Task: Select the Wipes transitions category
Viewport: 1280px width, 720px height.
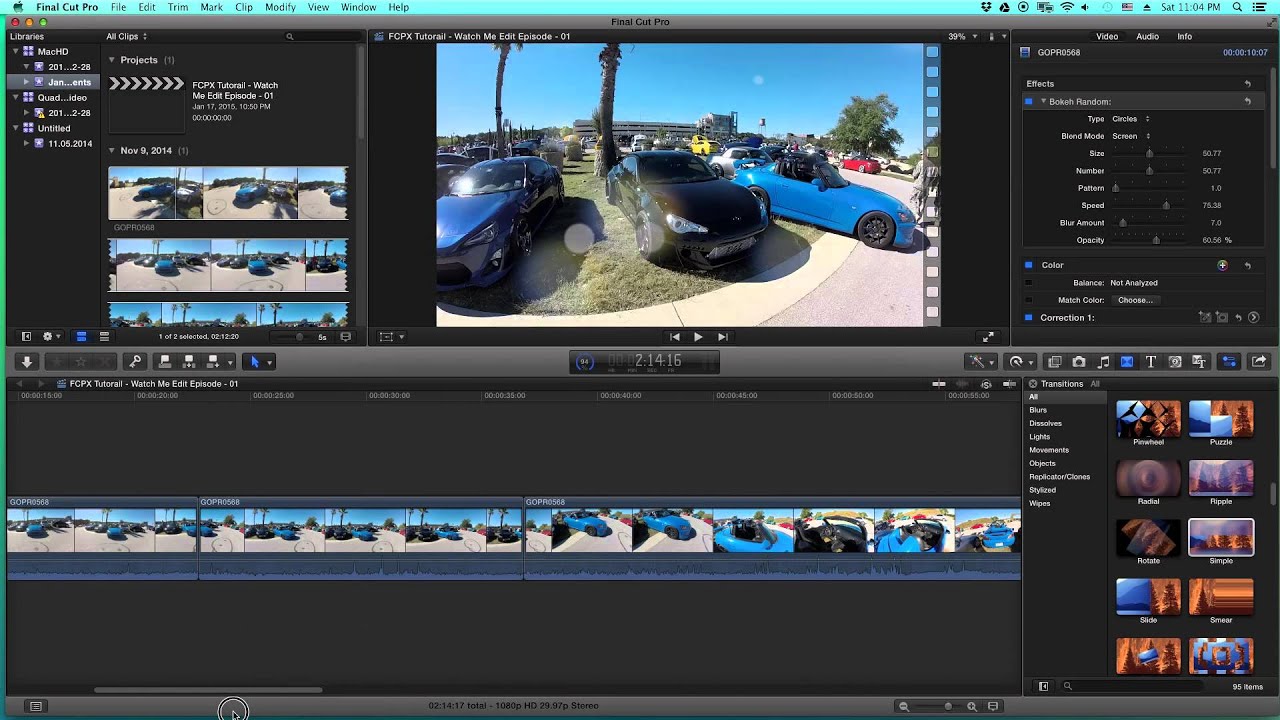Action: coord(1039,503)
